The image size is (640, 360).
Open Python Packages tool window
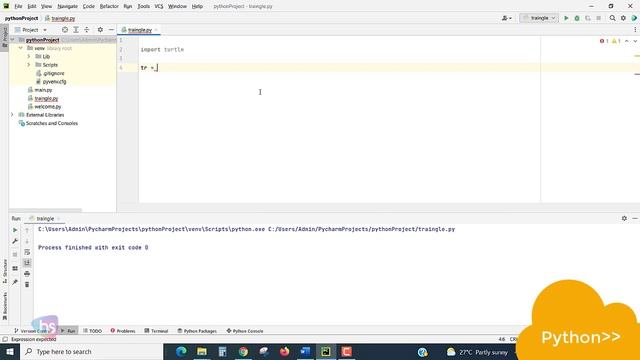197,331
